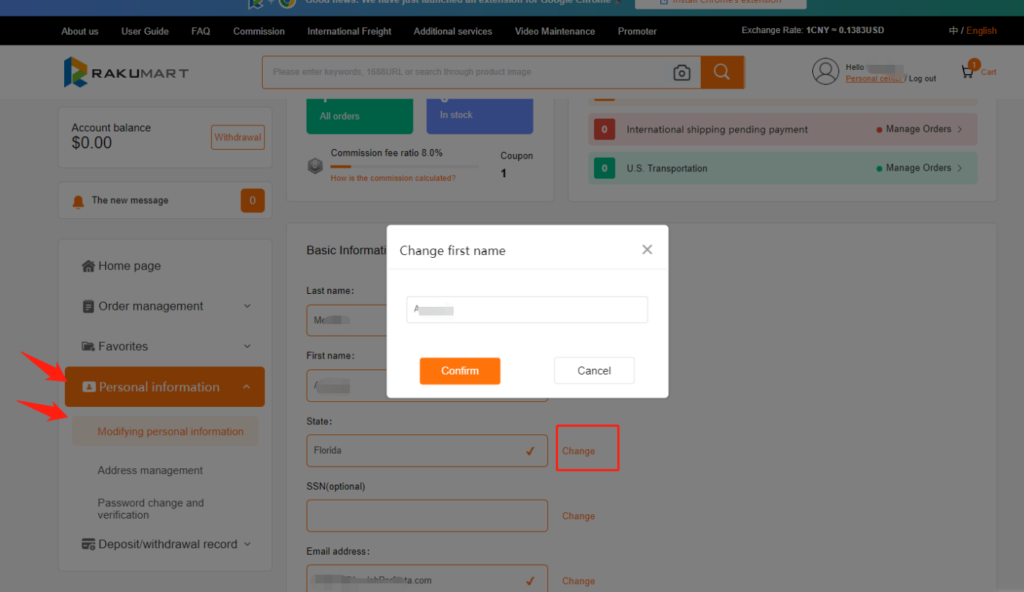Viewport: 1024px width, 592px height.
Task: Click the Withdrawal button
Action: coord(238,137)
